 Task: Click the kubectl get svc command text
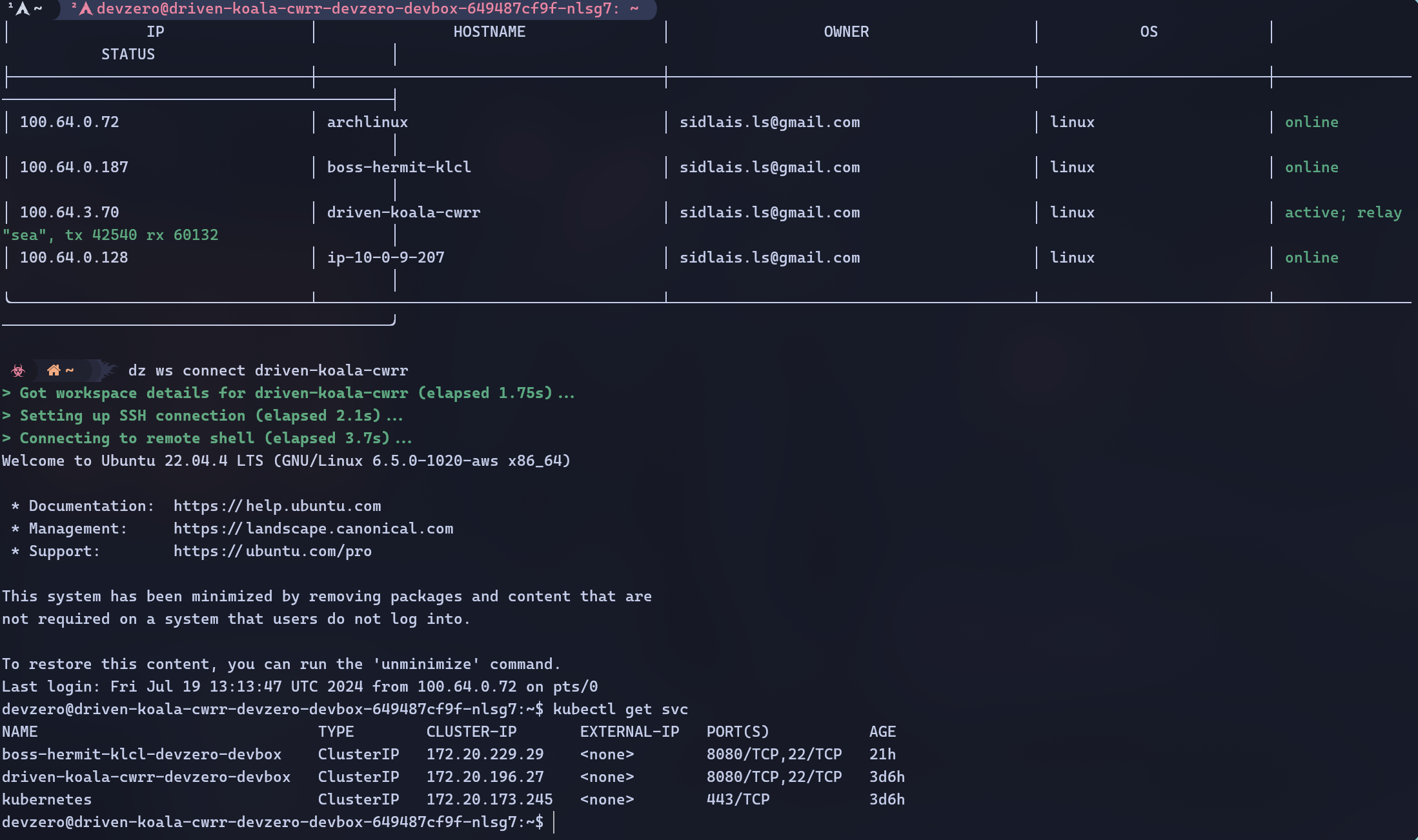click(x=620, y=709)
